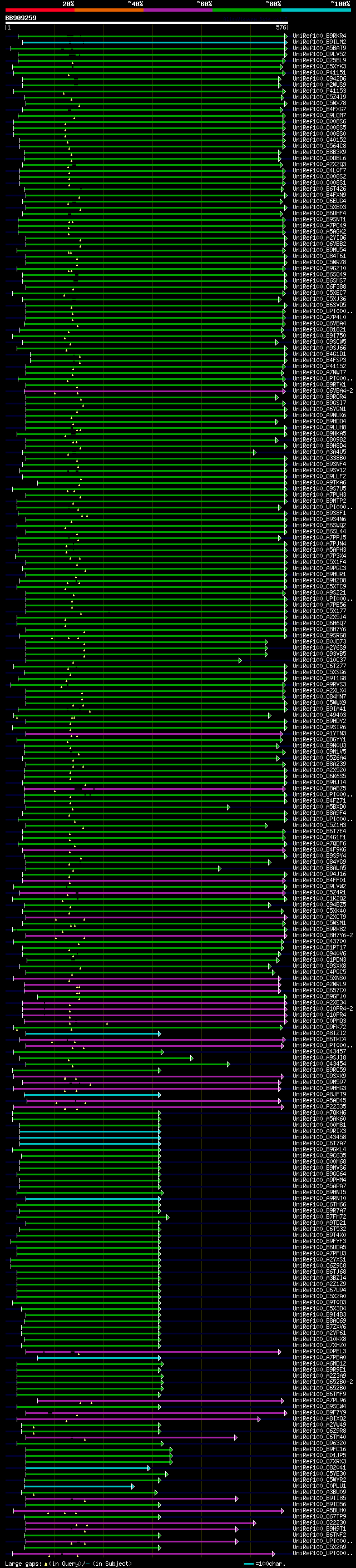
Task: Open the UniRef100_B1PT17 entry
Action: pos(319,948)
